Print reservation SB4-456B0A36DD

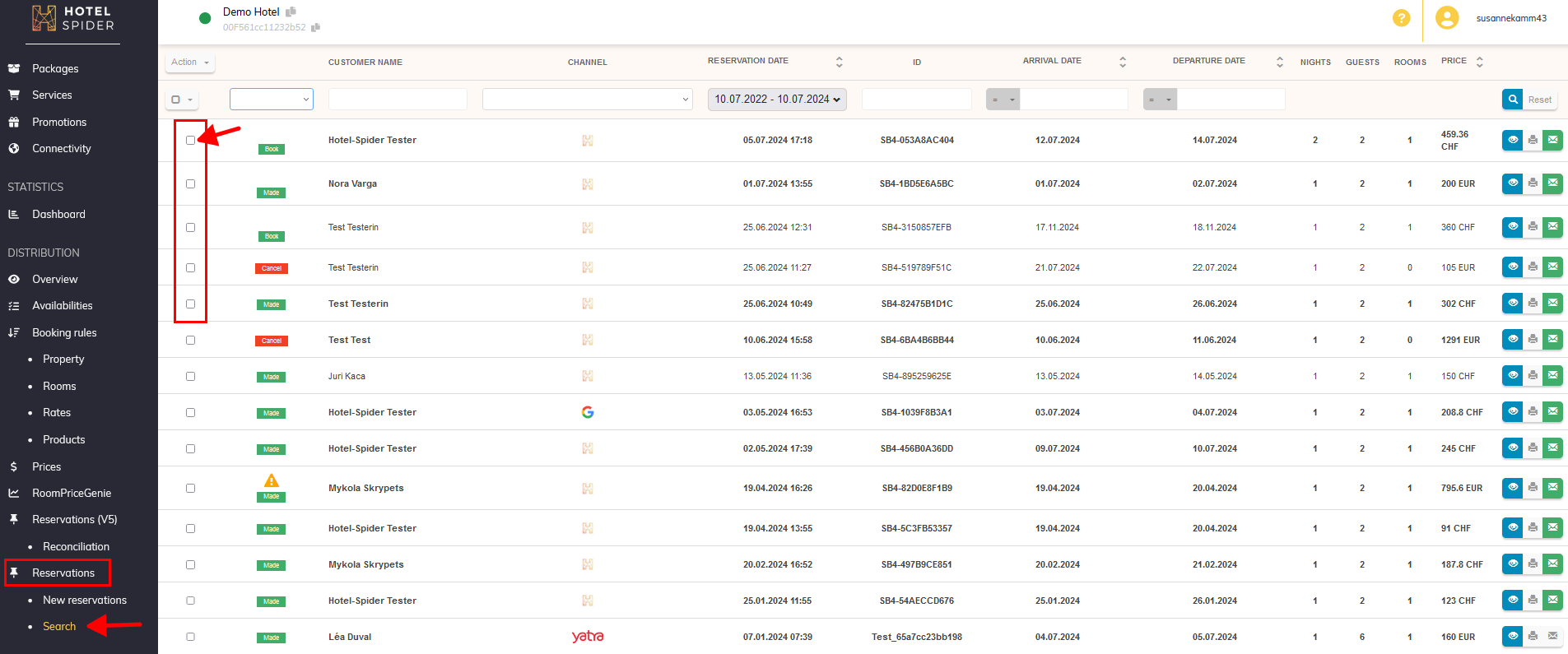pos(1533,448)
